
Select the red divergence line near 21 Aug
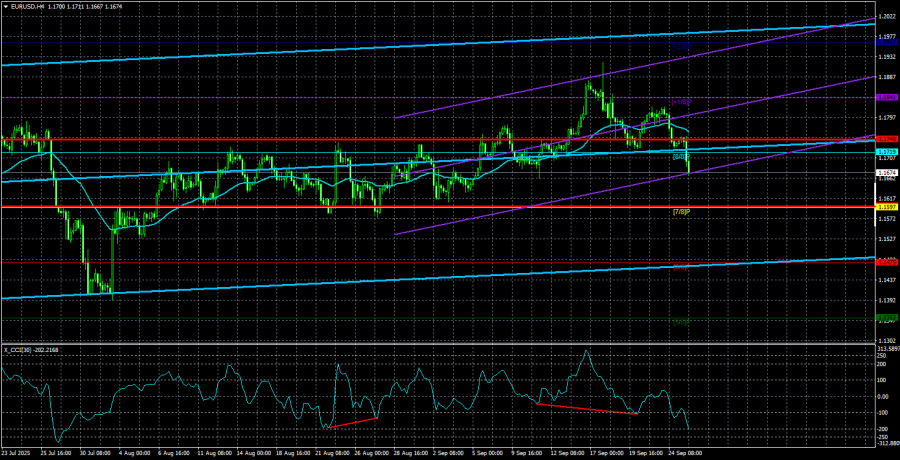pyautogui.click(x=353, y=421)
